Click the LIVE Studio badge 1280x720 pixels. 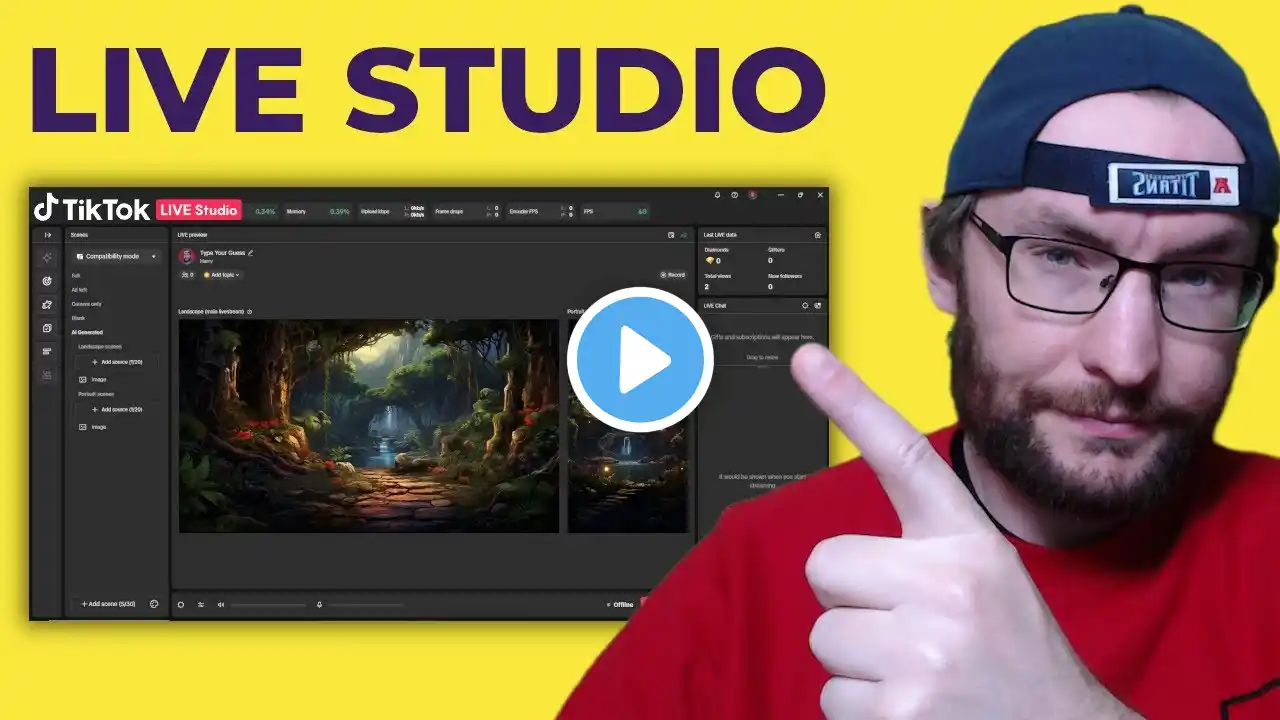click(198, 210)
